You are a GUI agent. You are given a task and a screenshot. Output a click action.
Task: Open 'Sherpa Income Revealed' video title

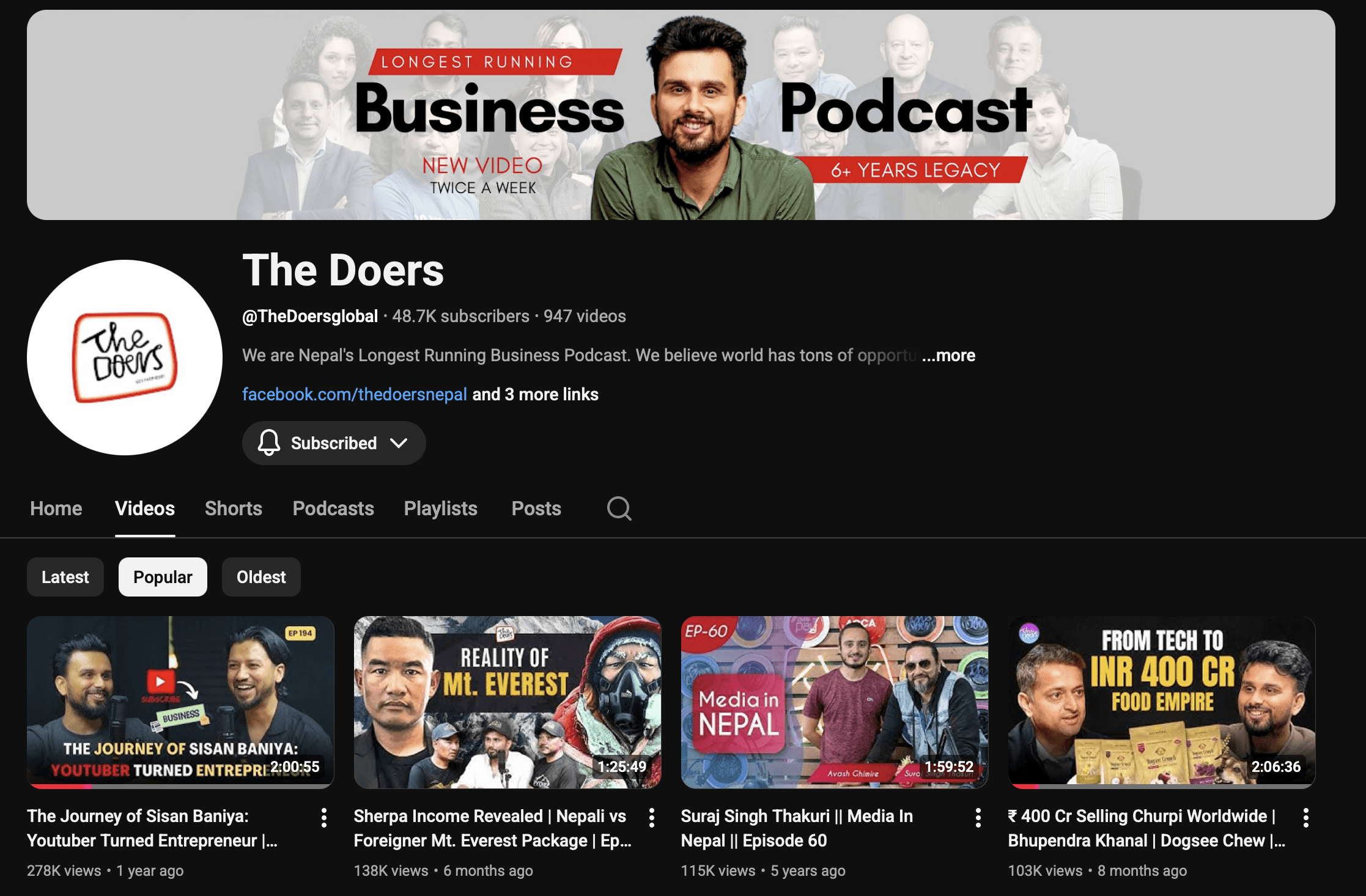[x=493, y=828]
